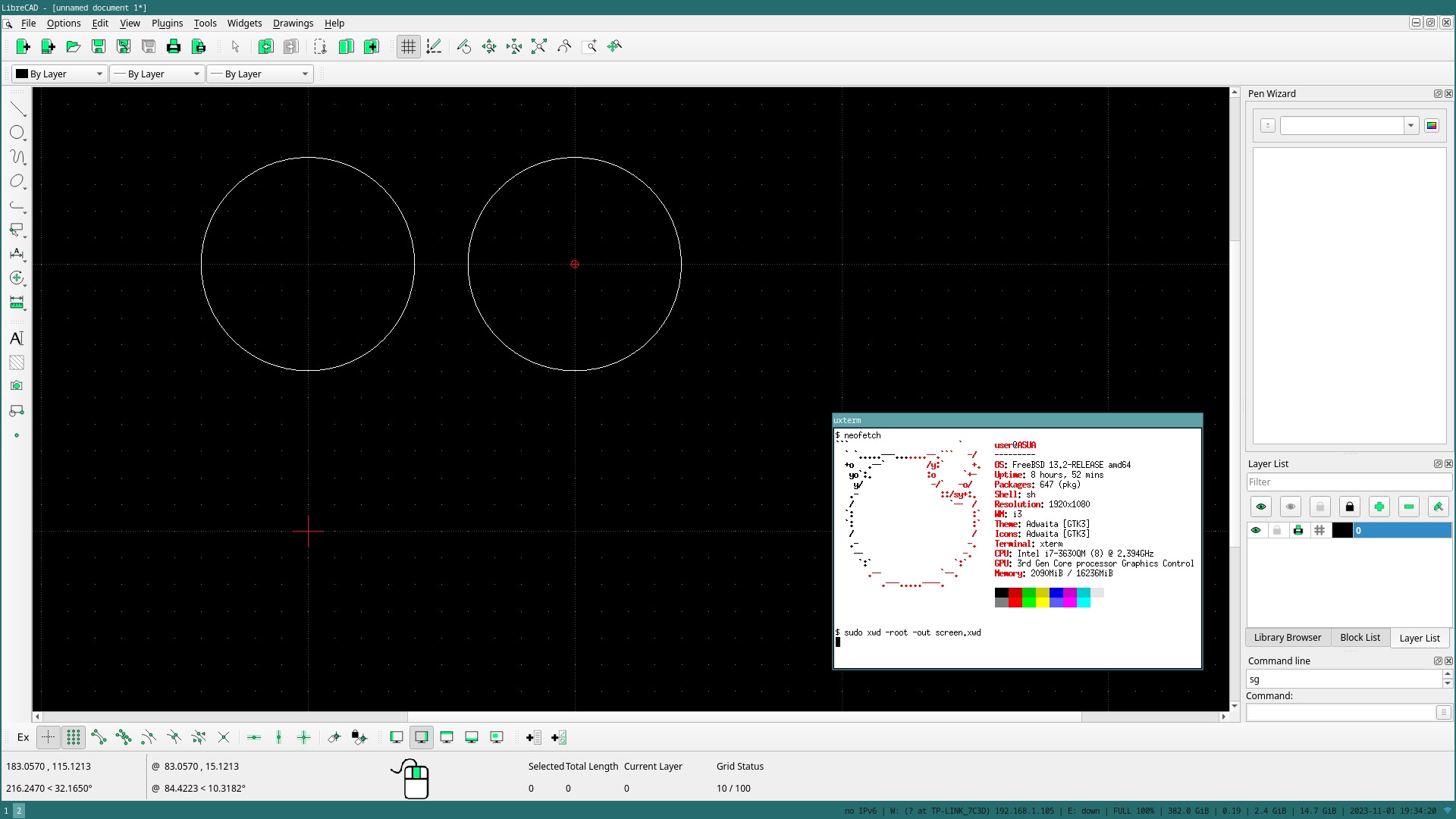The width and height of the screenshot is (1456, 819).
Task: Toggle Snap on Endpoints
Action: click(x=98, y=737)
